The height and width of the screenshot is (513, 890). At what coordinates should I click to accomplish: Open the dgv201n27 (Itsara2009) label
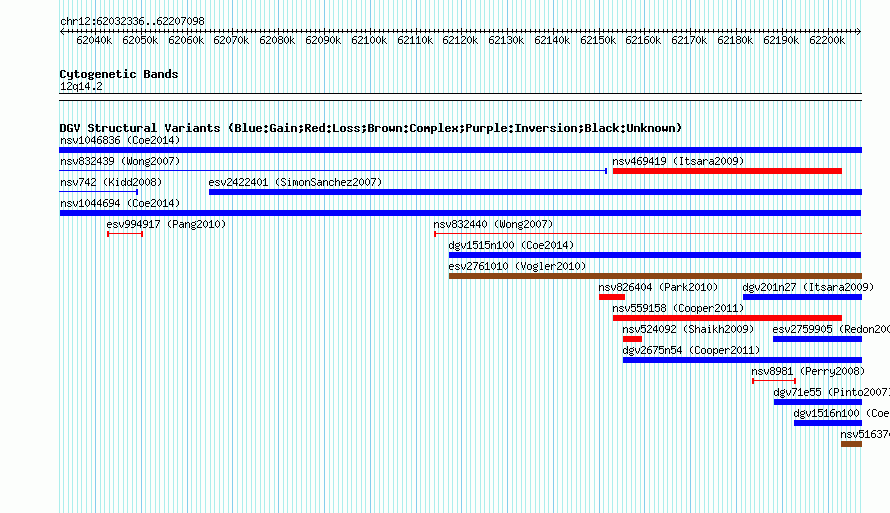pos(808,287)
